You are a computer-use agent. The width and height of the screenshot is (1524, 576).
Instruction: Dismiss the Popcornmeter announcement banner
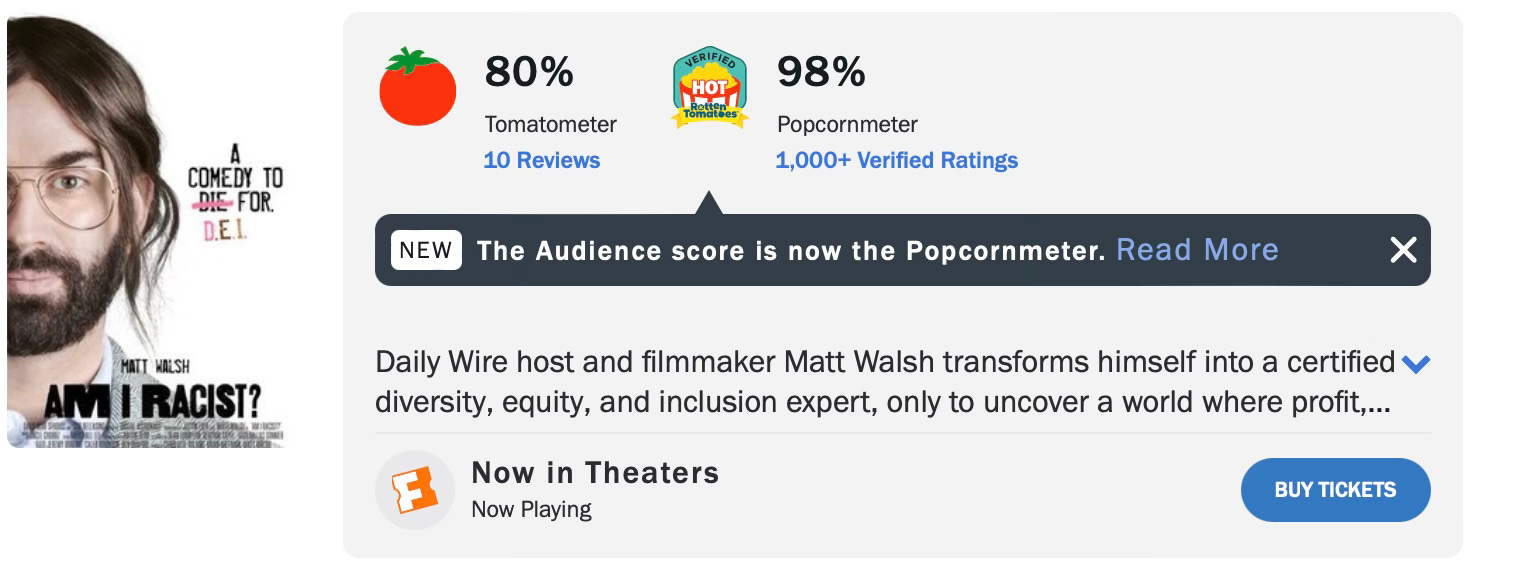click(1403, 250)
